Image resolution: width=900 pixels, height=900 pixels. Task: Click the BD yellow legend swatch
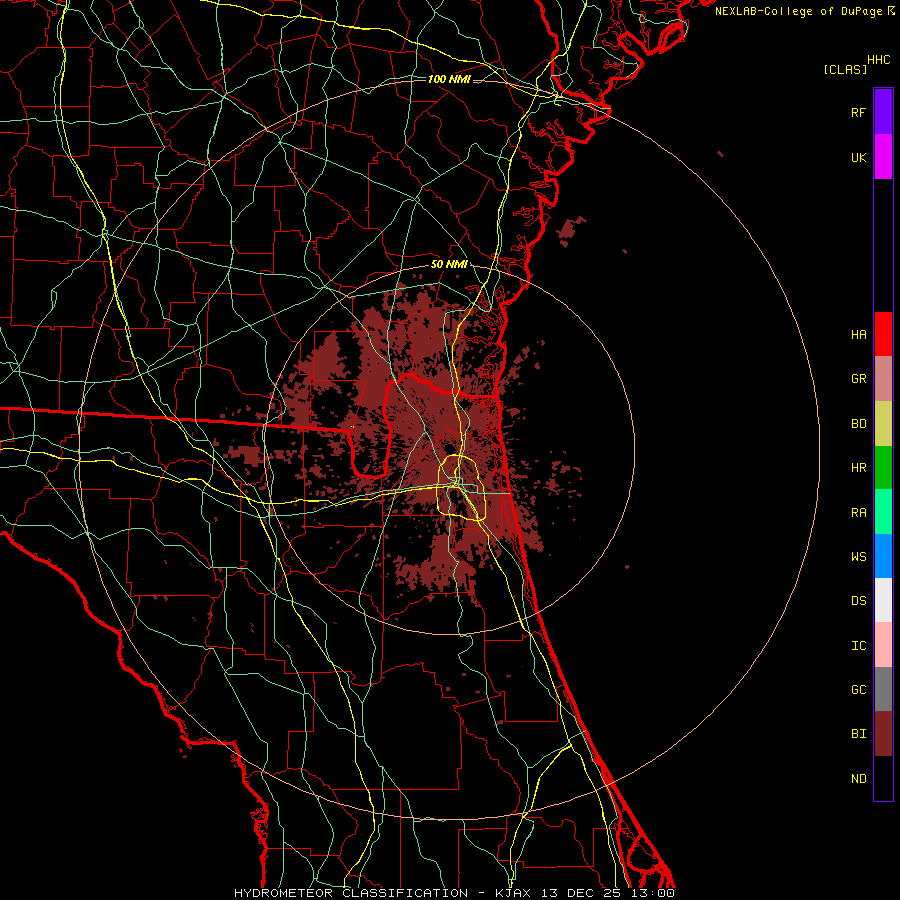click(x=883, y=424)
